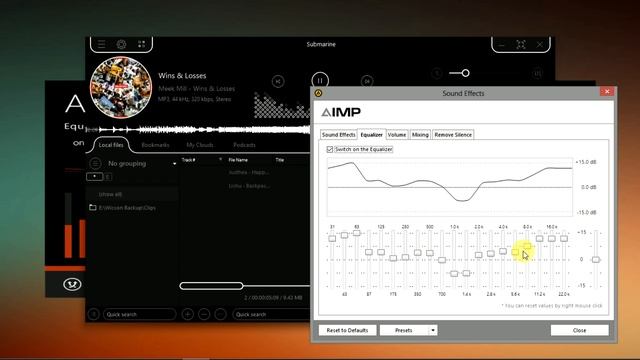Adjust the player volume slider knob
Viewport: 640px width, 360px height.
[465, 73]
